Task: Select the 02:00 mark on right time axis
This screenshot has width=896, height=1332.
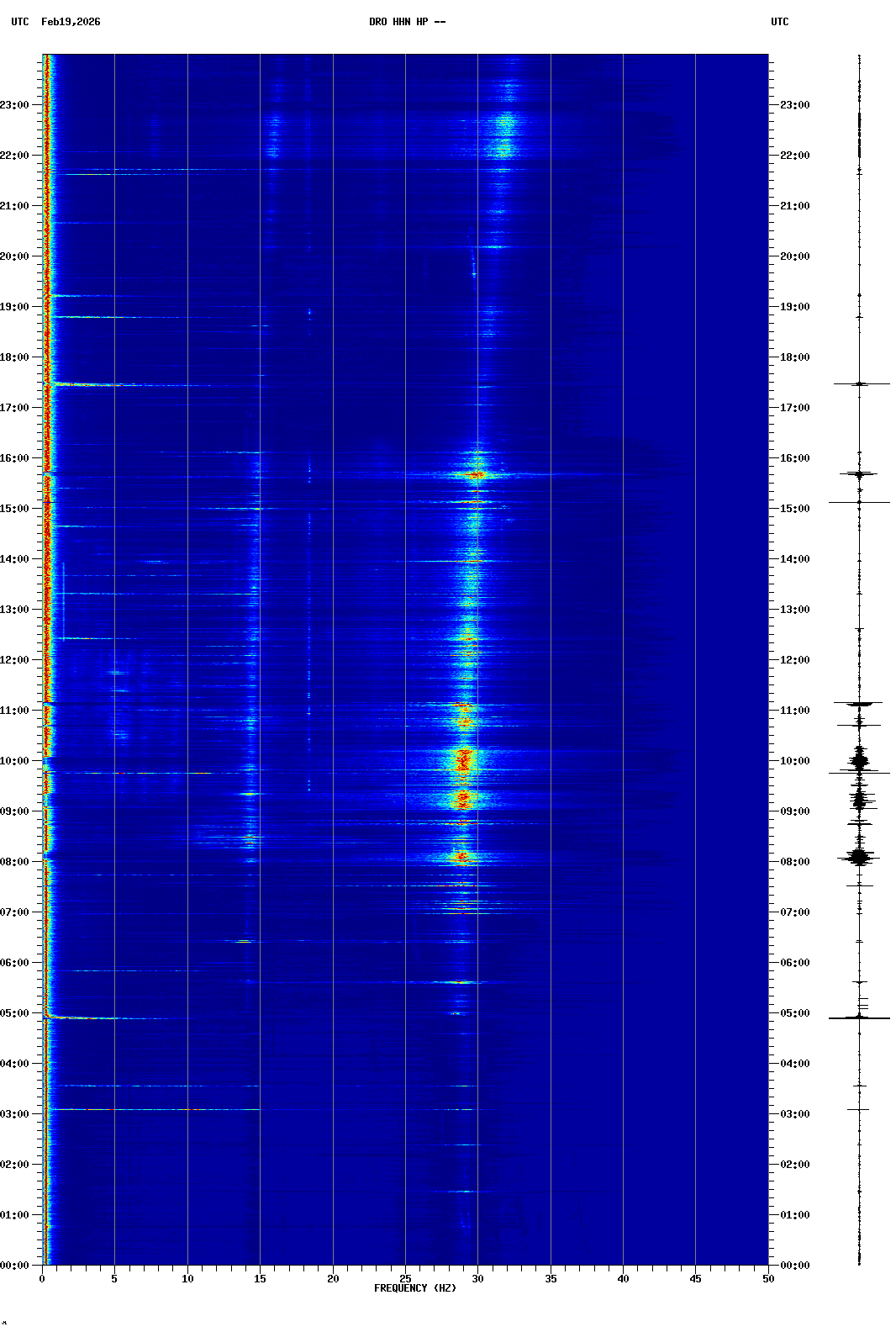Action: pyautogui.click(x=794, y=1165)
